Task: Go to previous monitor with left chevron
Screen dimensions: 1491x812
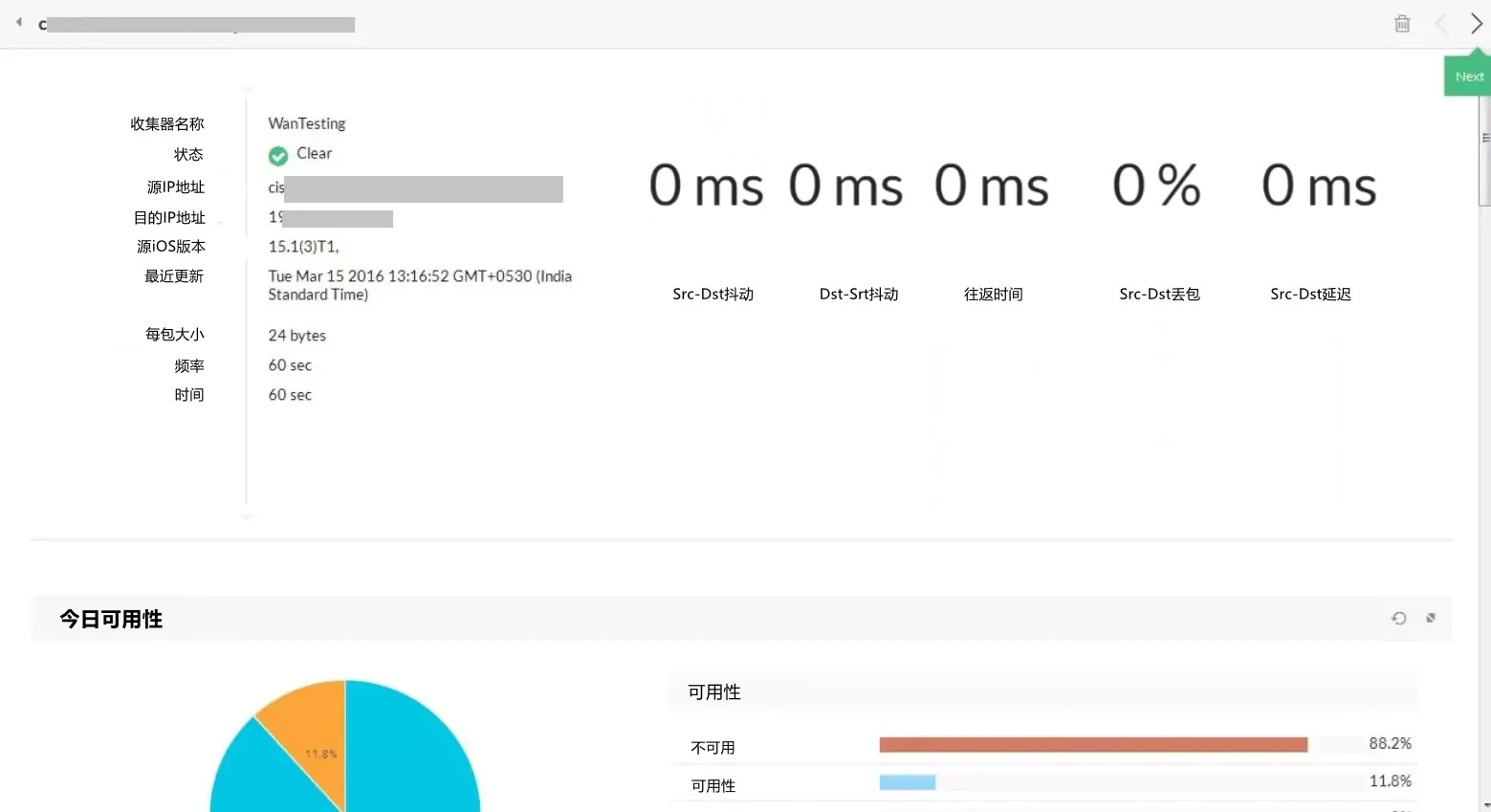Action: 1441,24
